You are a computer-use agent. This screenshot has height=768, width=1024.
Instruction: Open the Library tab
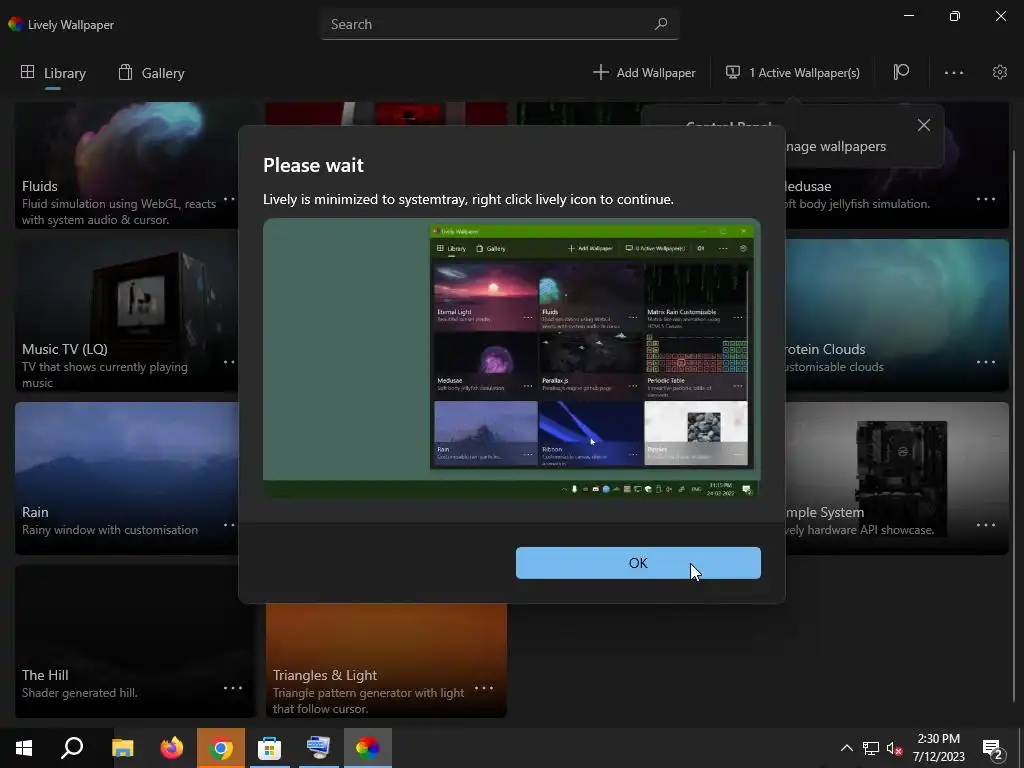click(53, 73)
